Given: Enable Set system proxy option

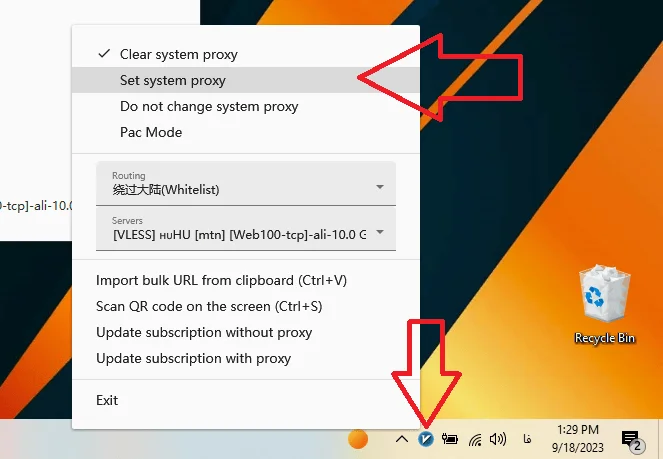Looking at the screenshot, I should tap(173, 80).
